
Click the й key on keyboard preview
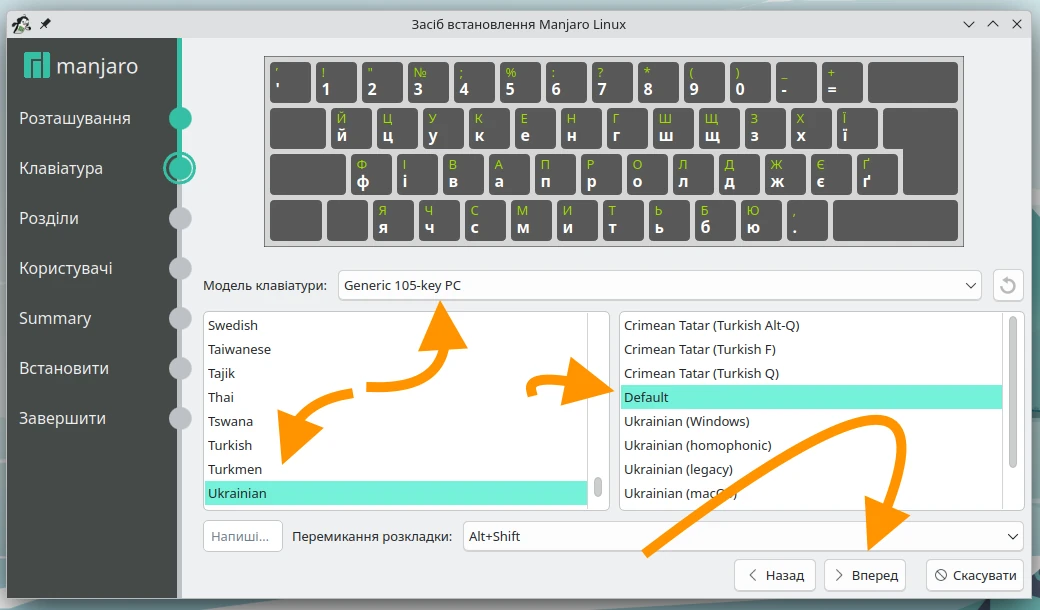351,129
